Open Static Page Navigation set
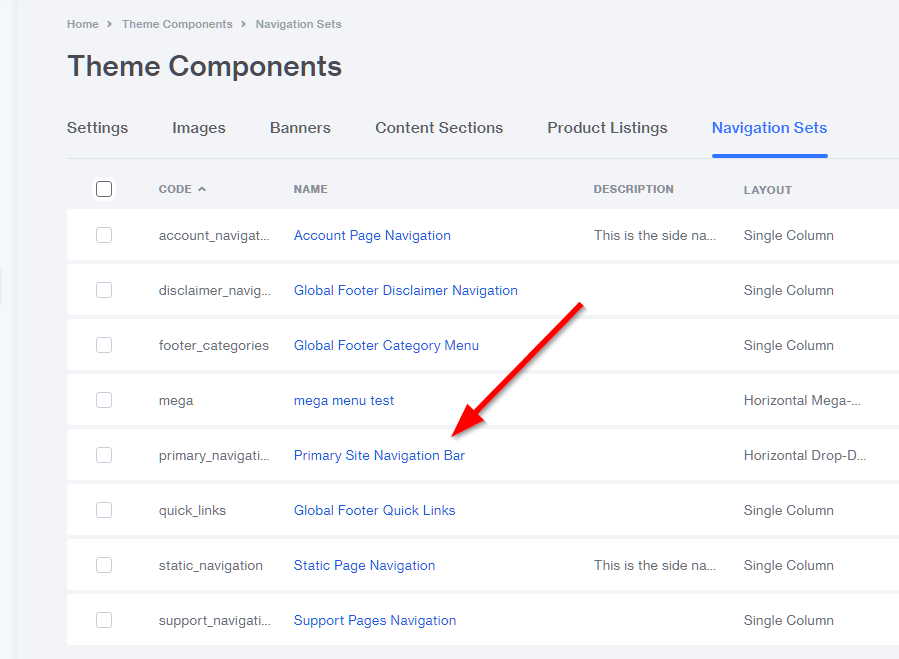899x659 pixels. tap(364, 565)
